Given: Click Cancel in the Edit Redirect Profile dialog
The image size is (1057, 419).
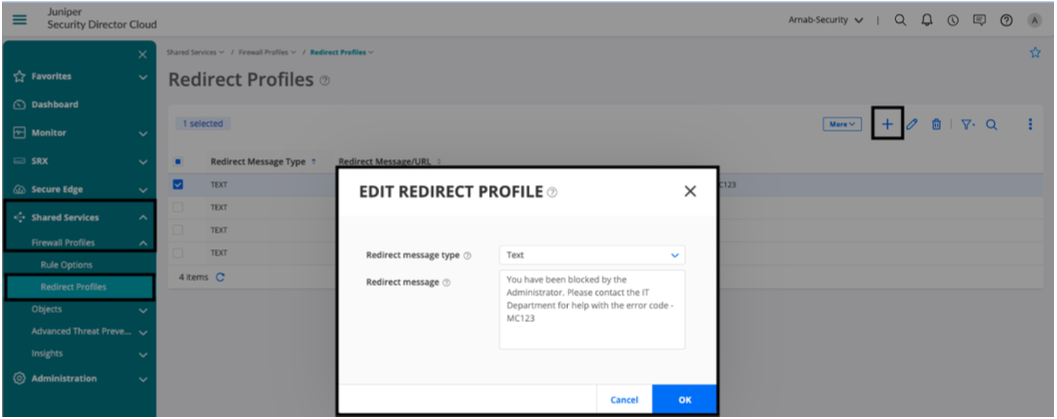Looking at the screenshot, I should tap(624, 399).
